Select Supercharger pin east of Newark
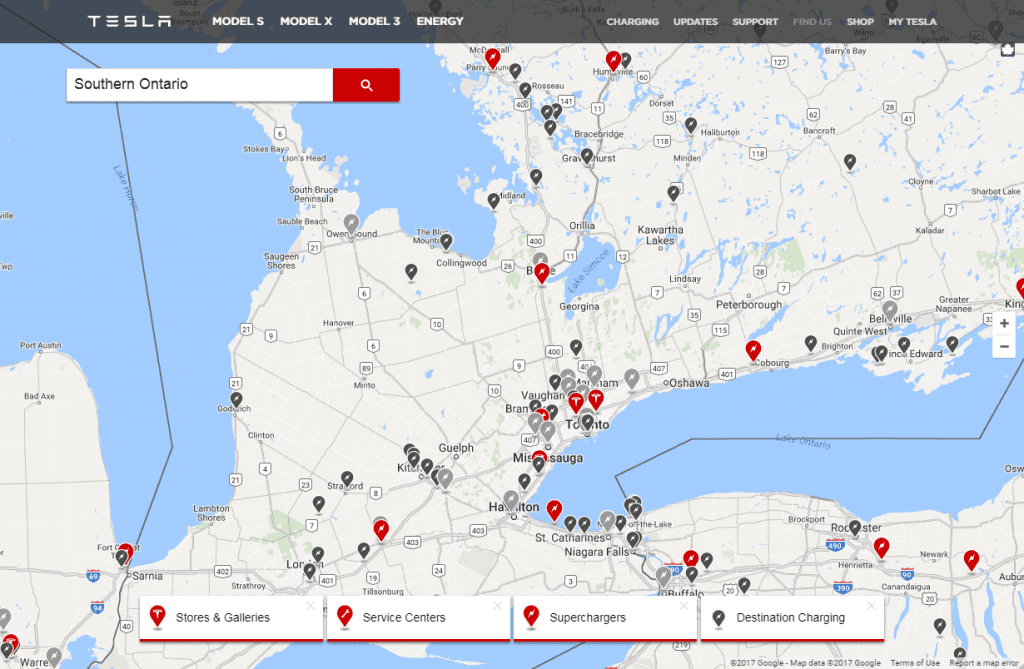This screenshot has width=1024, height=669. pos(972,560)
